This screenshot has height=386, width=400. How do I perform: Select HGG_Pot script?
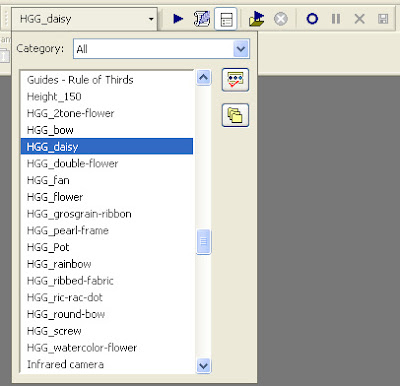tap(107, 247)
